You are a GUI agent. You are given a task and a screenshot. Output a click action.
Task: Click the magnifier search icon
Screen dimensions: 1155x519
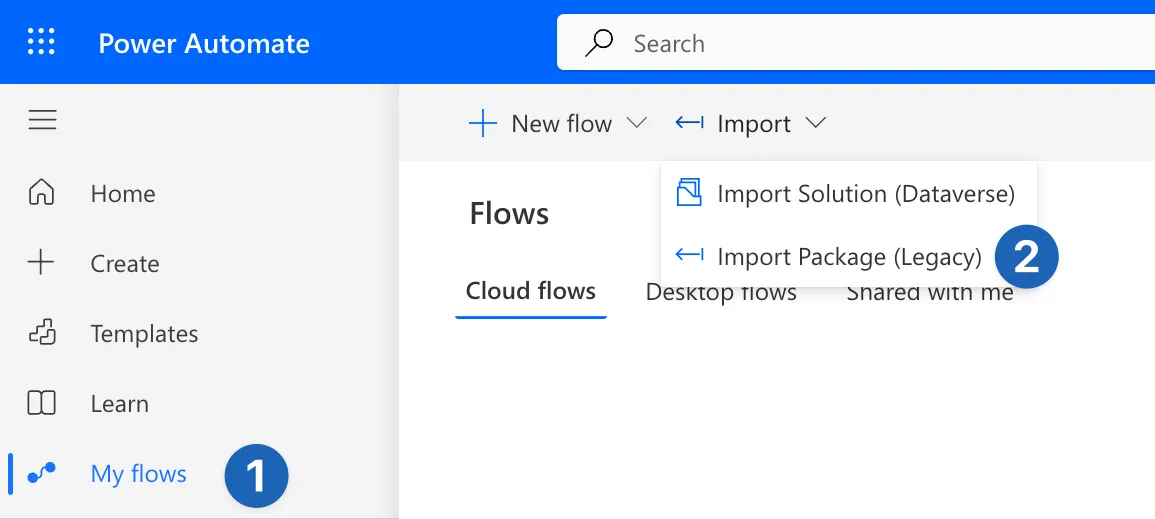599,43
